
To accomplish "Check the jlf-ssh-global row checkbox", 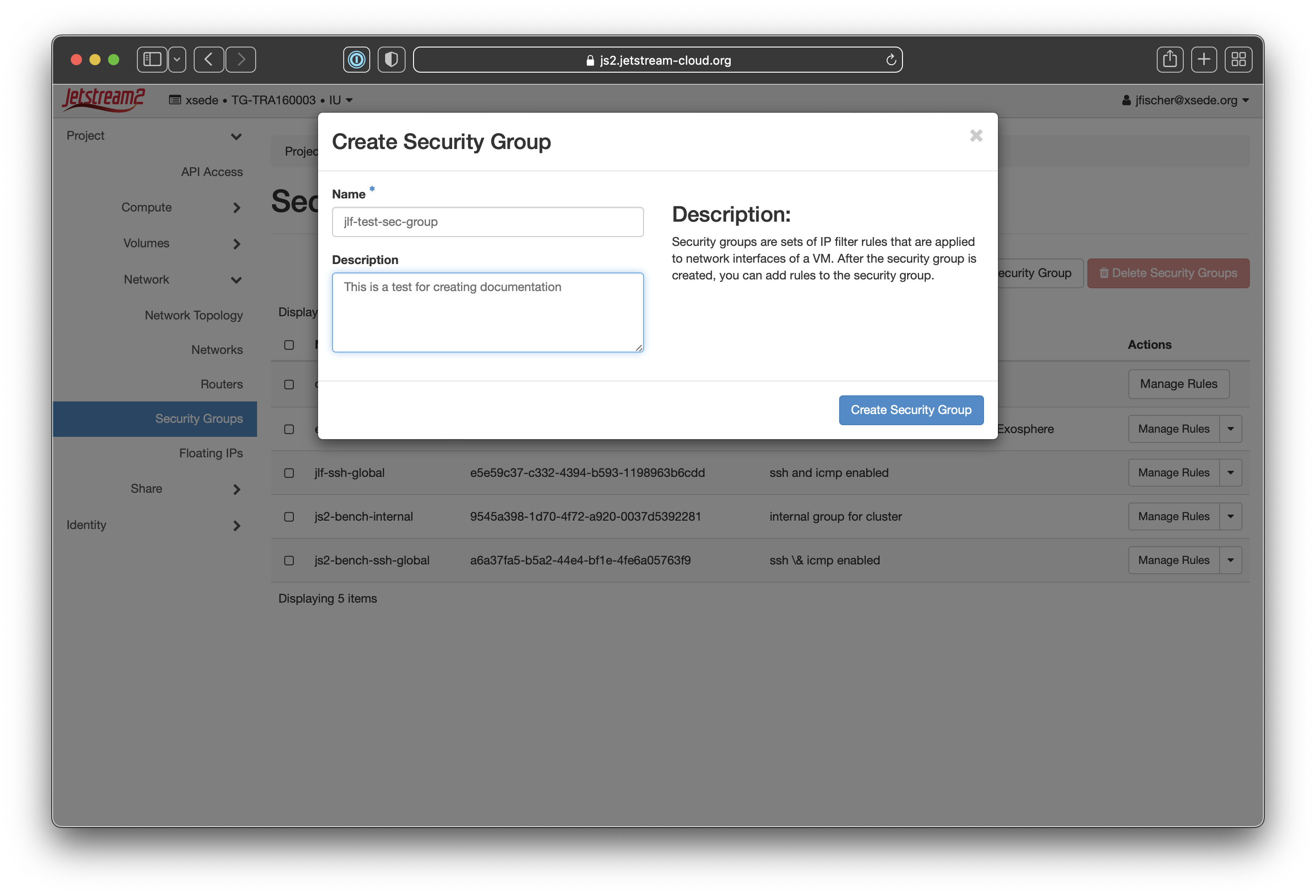I will (289, 473).
